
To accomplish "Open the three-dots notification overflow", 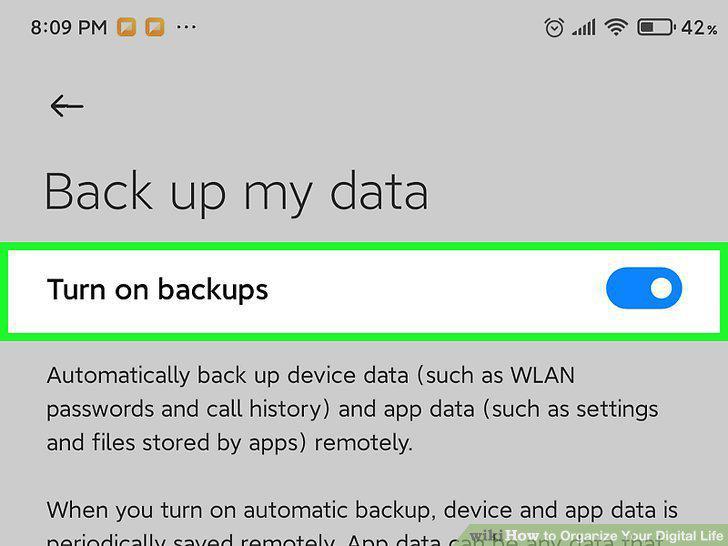I will [x=186, y=27].
